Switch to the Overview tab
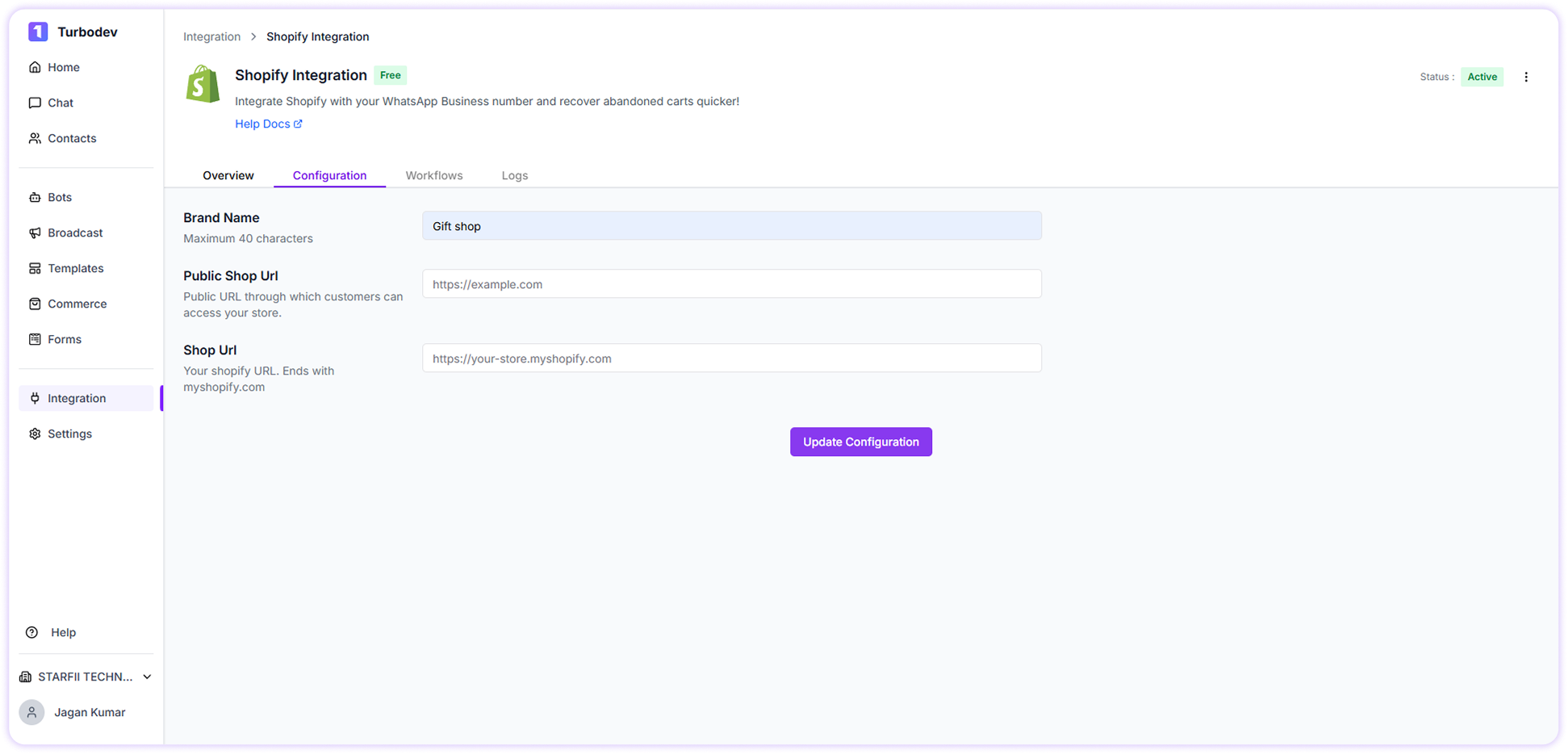1568x754 pixels. pos(228,175)
